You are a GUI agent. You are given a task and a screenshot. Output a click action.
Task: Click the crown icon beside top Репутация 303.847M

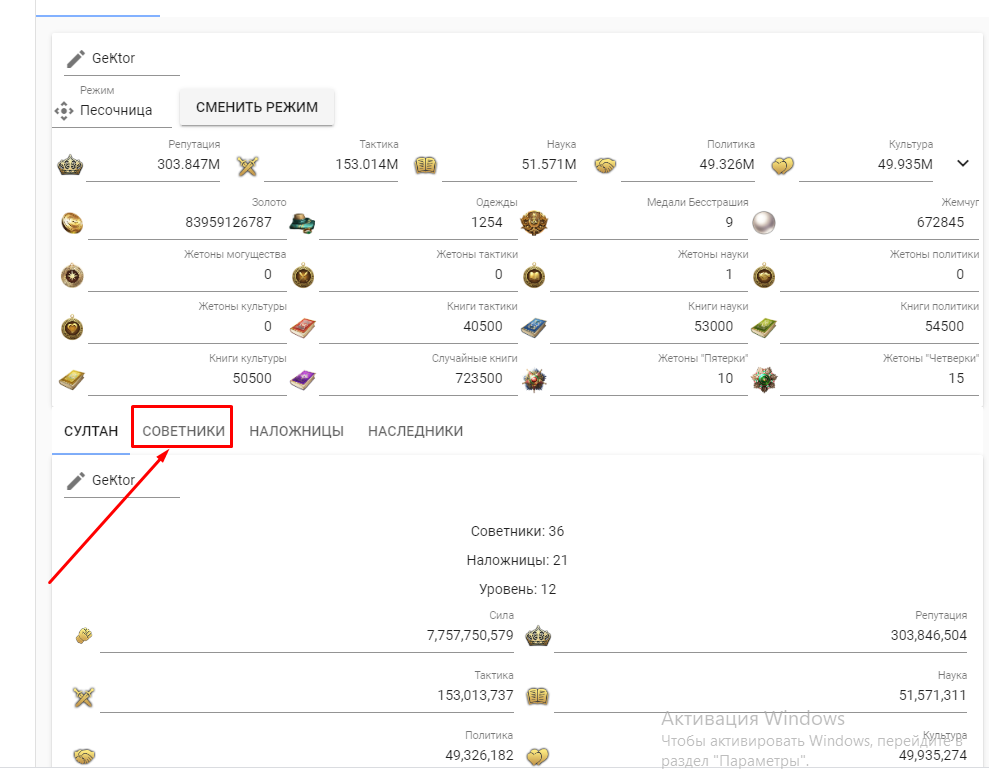tap(70, 165)
